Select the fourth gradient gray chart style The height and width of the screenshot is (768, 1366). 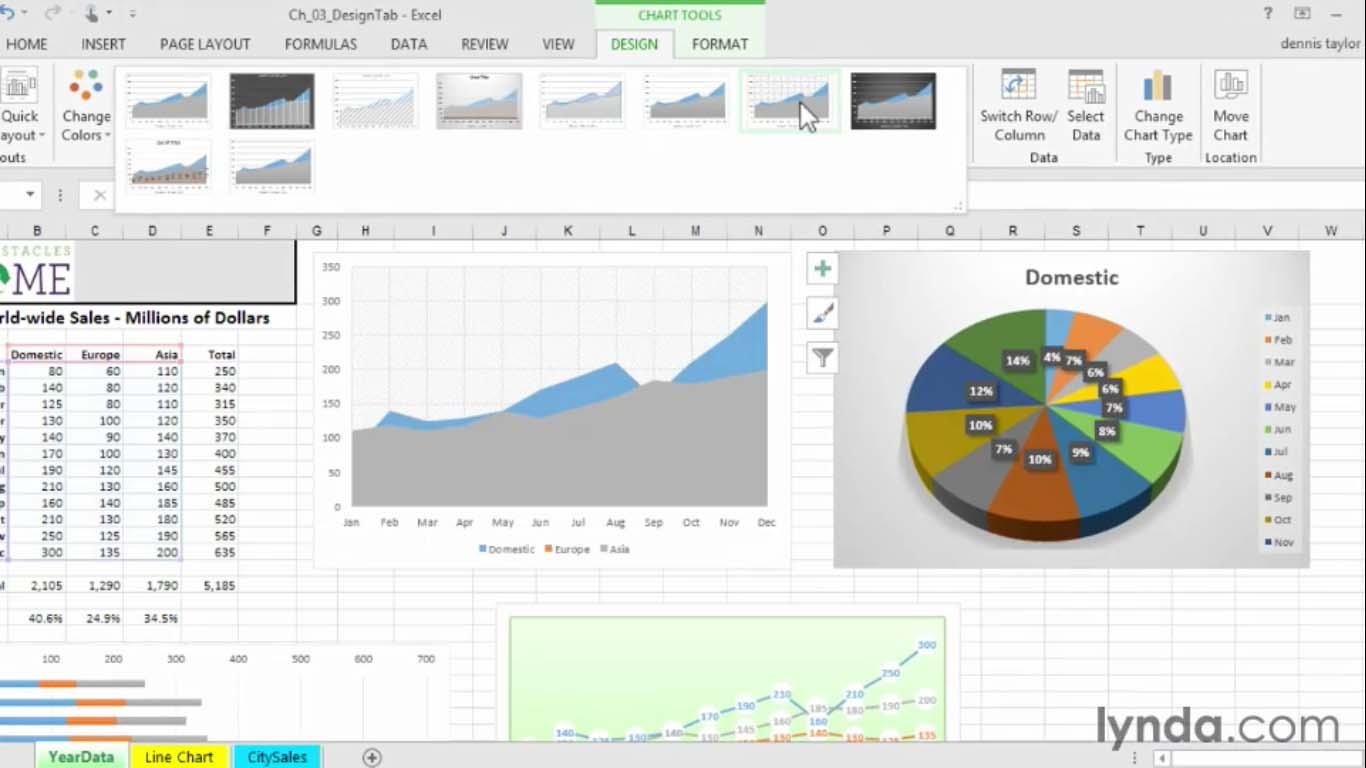pos(479,101)
